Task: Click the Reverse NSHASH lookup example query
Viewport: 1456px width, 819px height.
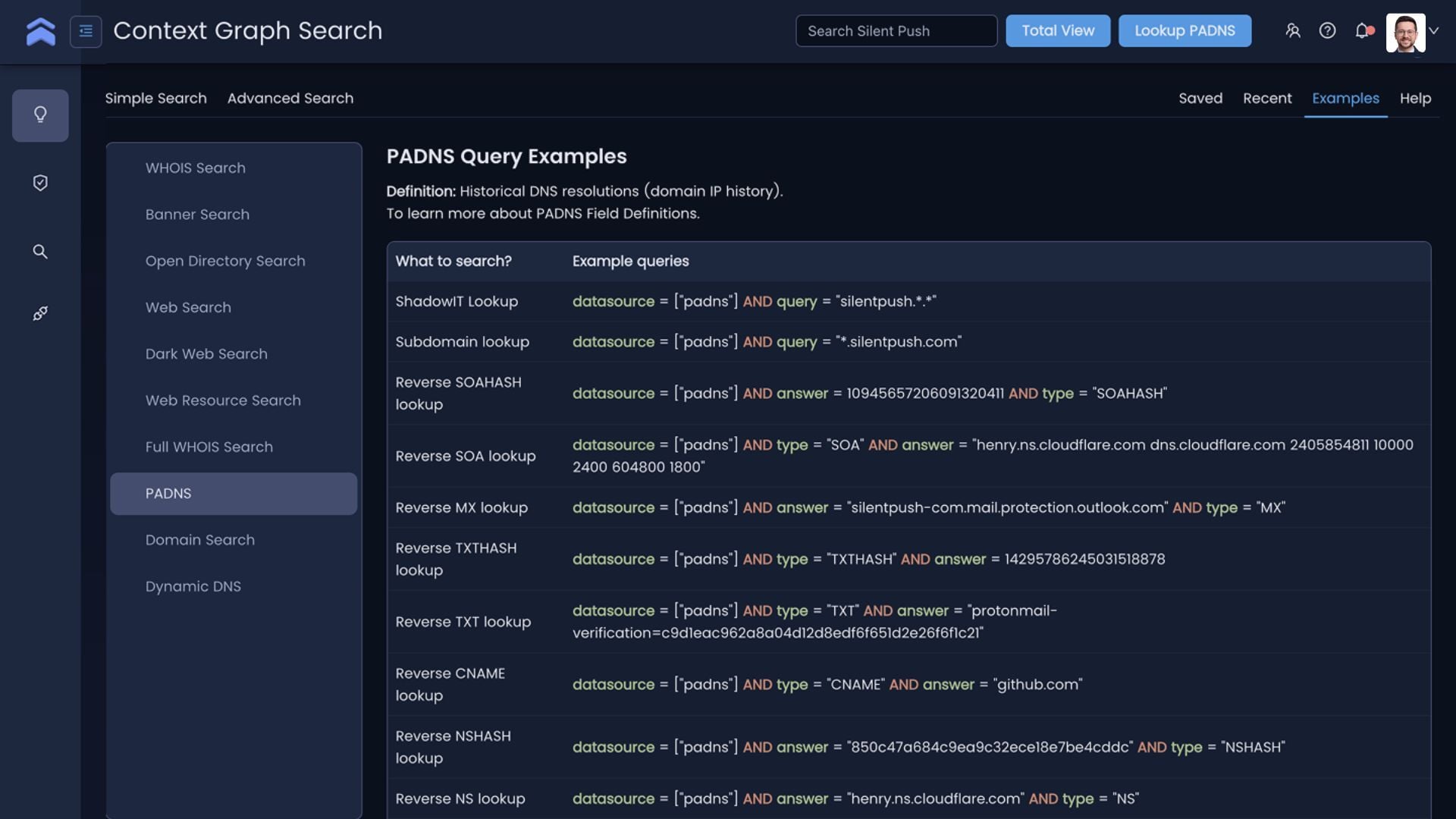Action: coord(928,748)
